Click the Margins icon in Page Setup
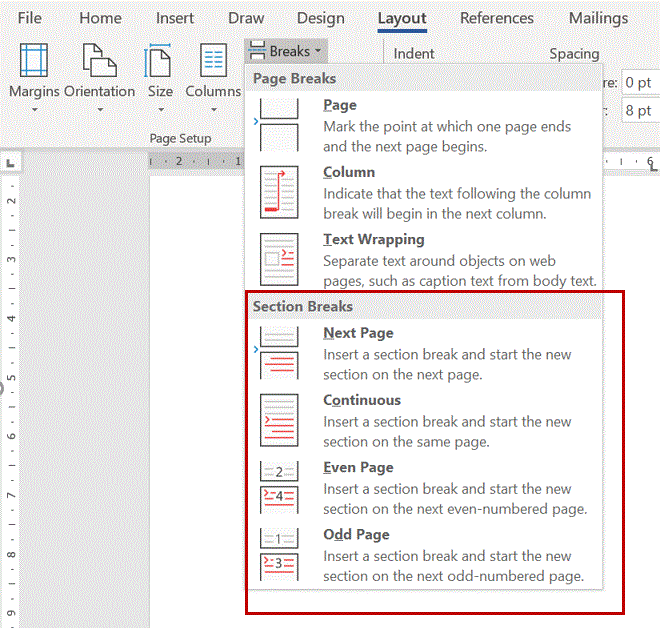Viewport: 660px width, 628px height. 33,61
